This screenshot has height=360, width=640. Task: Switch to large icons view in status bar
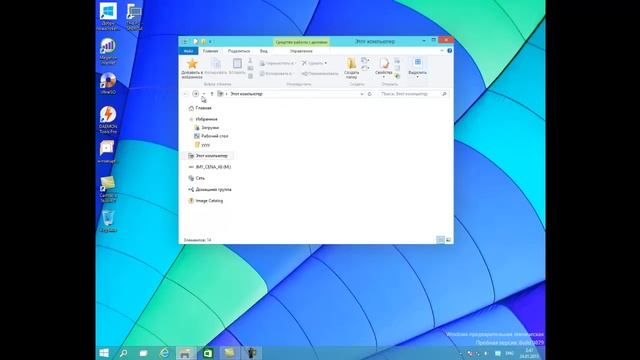point(448,240)
